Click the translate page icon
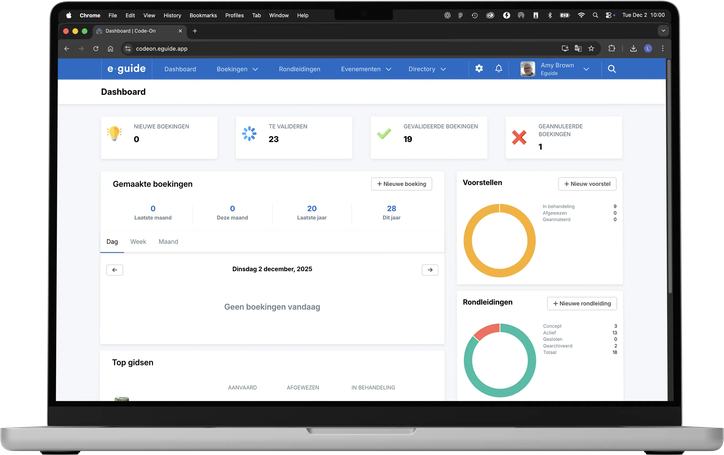Image resolution: width=724 pixels, height=455 pixels. pos(578,49)
